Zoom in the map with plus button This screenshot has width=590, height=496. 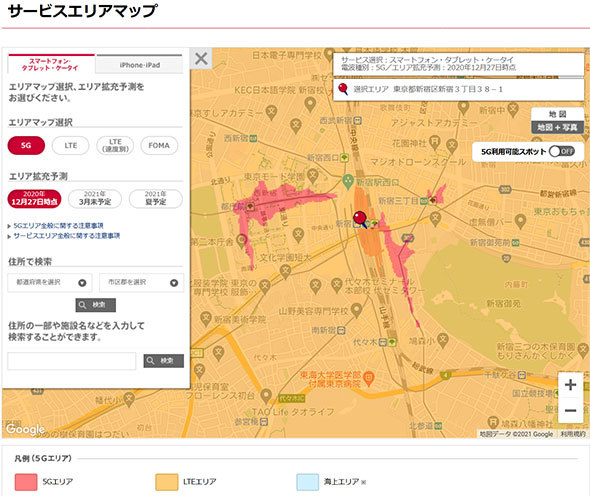tap(570, 385)
